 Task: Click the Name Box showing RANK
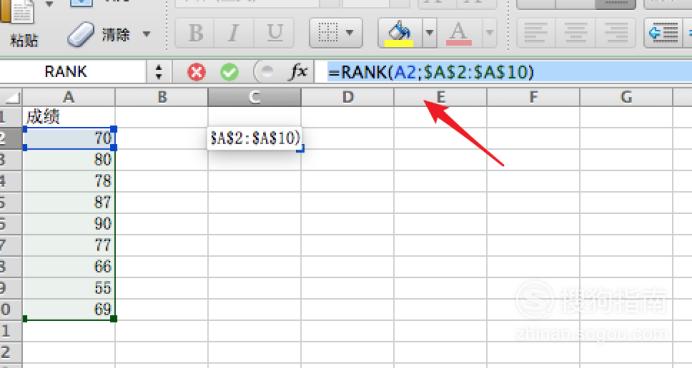[x=73, y=71]
